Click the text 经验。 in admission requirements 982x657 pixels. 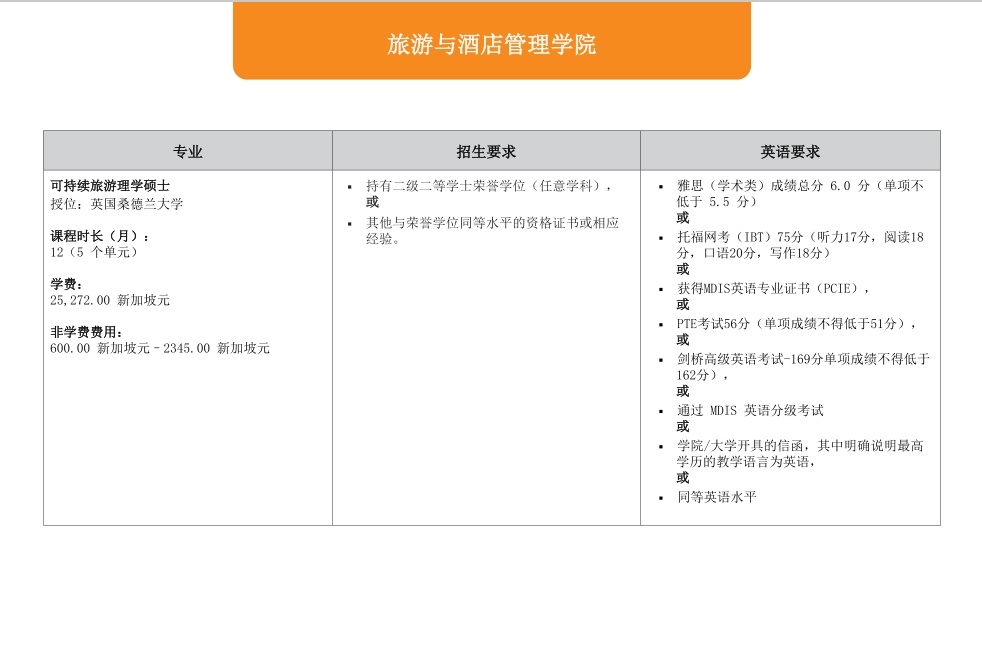pyautogui.click(x=383, y=239)
